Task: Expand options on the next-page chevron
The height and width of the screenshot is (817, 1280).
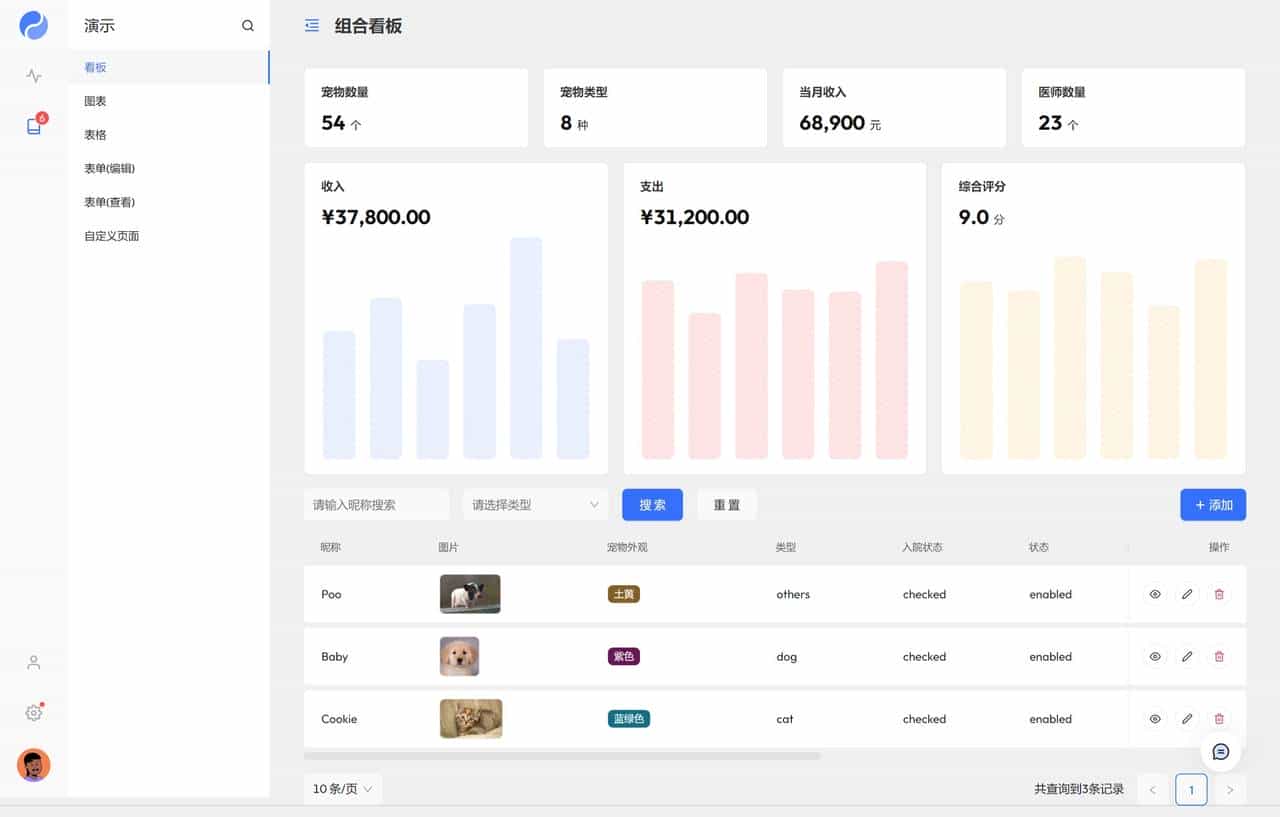Action: click(x=1230, y=789)
